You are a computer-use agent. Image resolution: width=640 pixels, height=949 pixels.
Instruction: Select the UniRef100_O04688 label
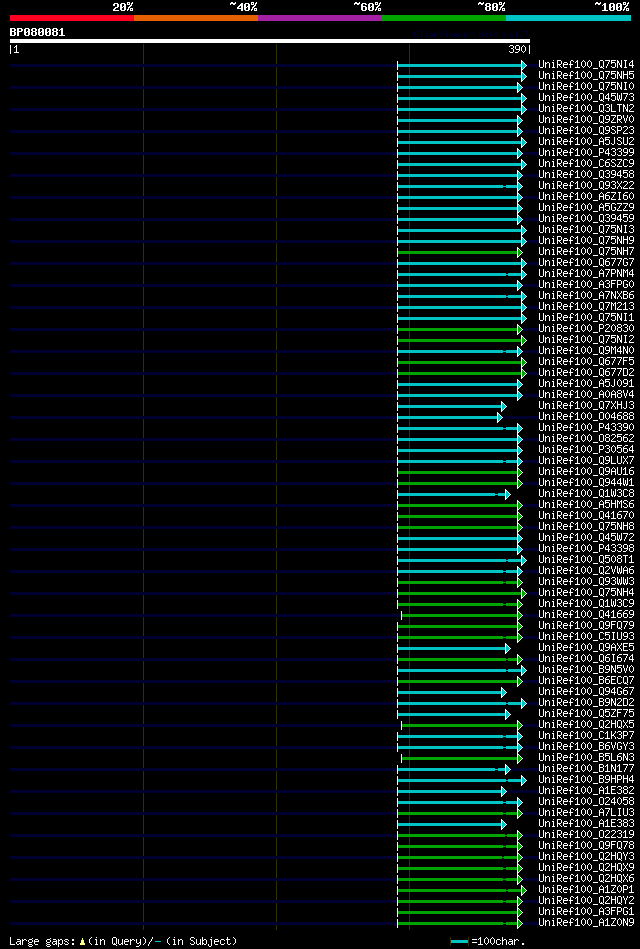coord(586,417)
